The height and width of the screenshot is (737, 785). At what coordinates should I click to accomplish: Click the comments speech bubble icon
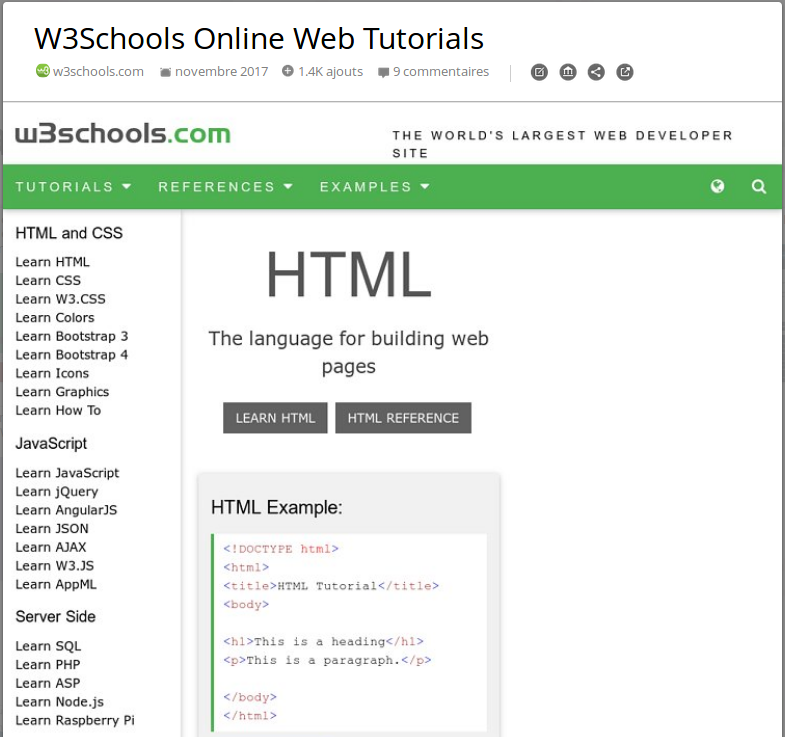click(383, 72)
